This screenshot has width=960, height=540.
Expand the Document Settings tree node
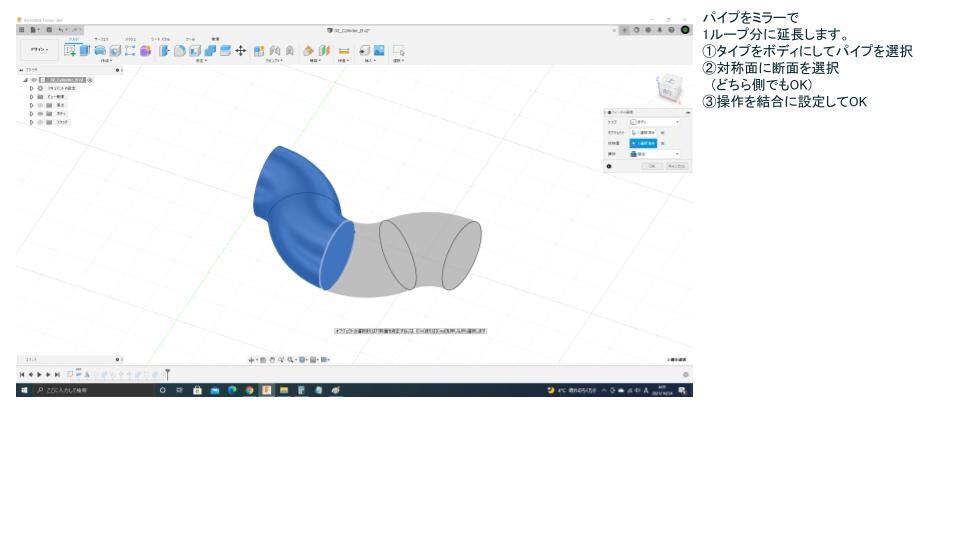tap(32, 88)
